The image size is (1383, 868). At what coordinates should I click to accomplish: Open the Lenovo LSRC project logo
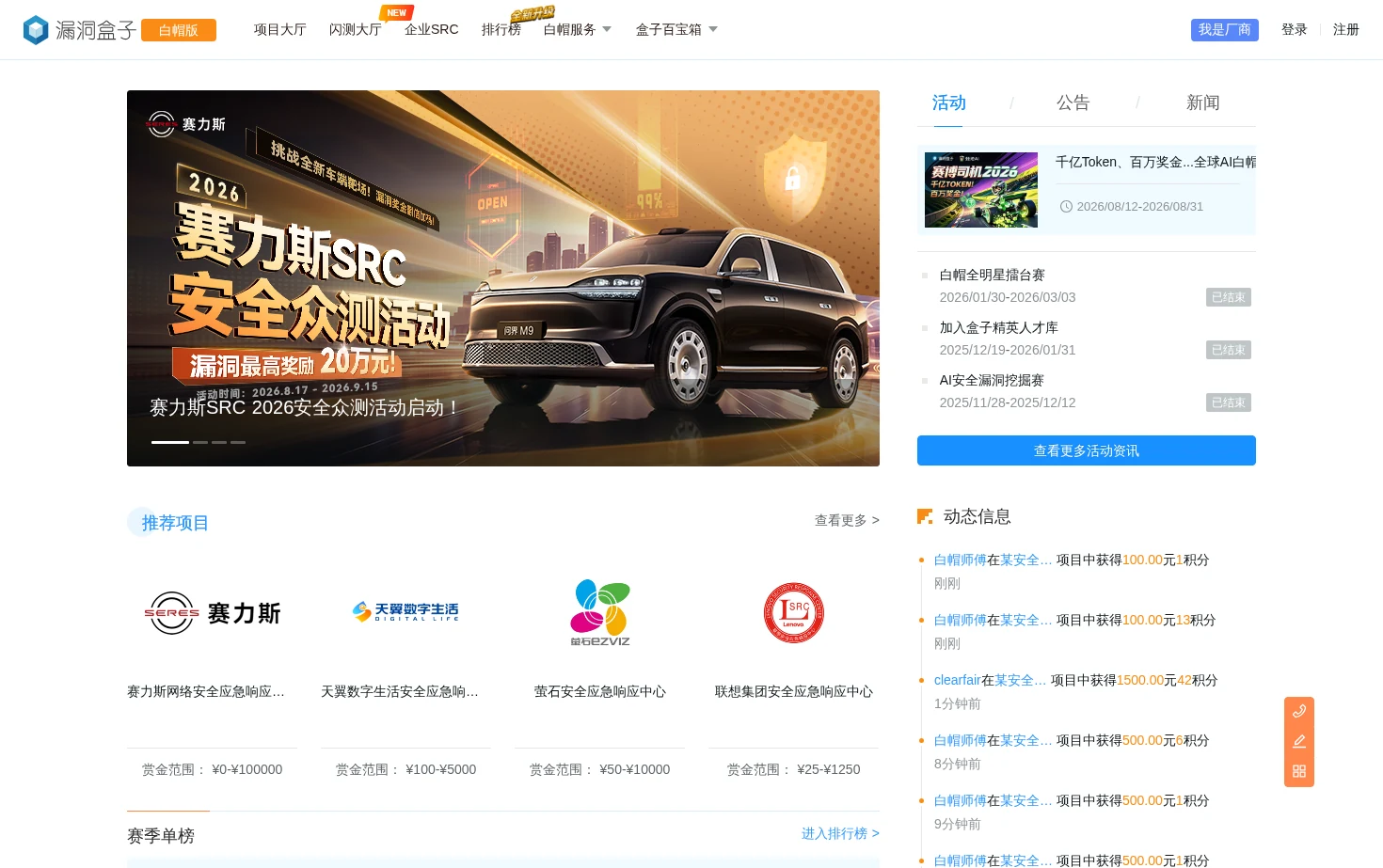(x=793, y=612)
